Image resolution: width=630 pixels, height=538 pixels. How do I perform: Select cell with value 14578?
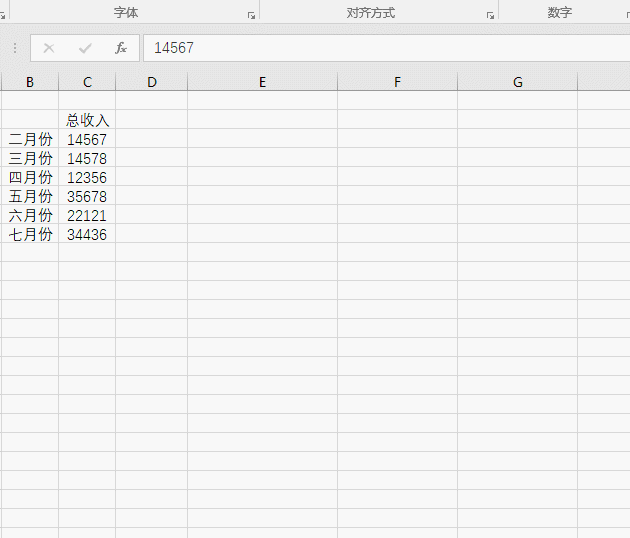point(87,158)
